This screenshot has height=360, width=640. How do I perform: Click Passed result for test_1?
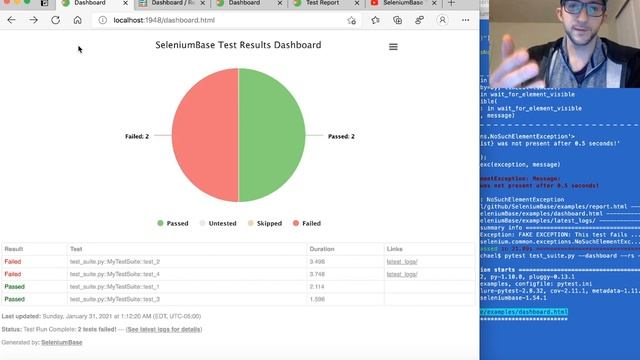point(15,287)
